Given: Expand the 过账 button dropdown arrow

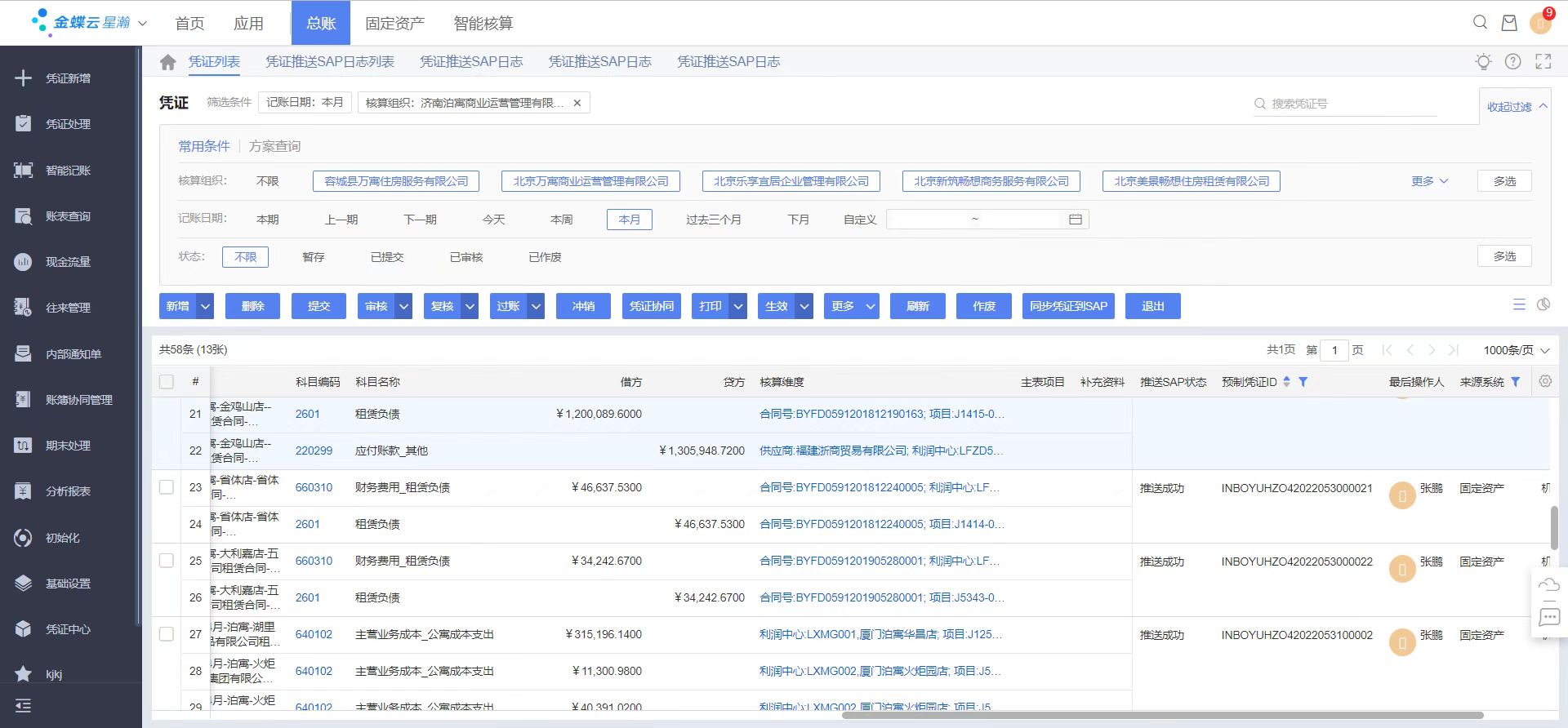Looking at the screenshot, I should tap(537, 306).
